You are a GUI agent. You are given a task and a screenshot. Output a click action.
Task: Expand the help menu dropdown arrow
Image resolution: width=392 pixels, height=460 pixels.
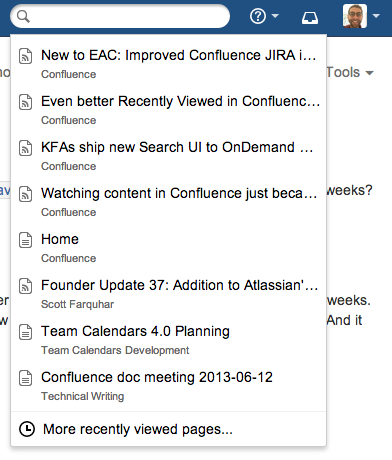(275, 16)
